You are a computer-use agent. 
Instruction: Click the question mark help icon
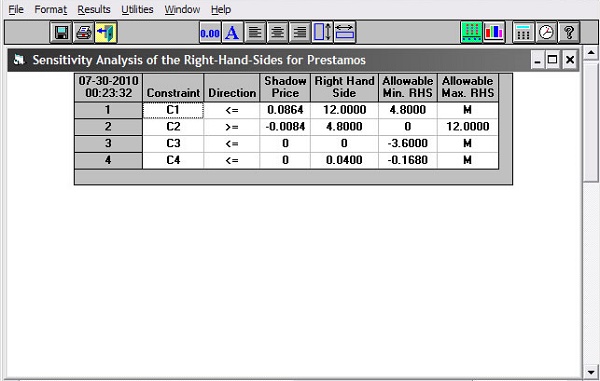[x=569, y=33]
